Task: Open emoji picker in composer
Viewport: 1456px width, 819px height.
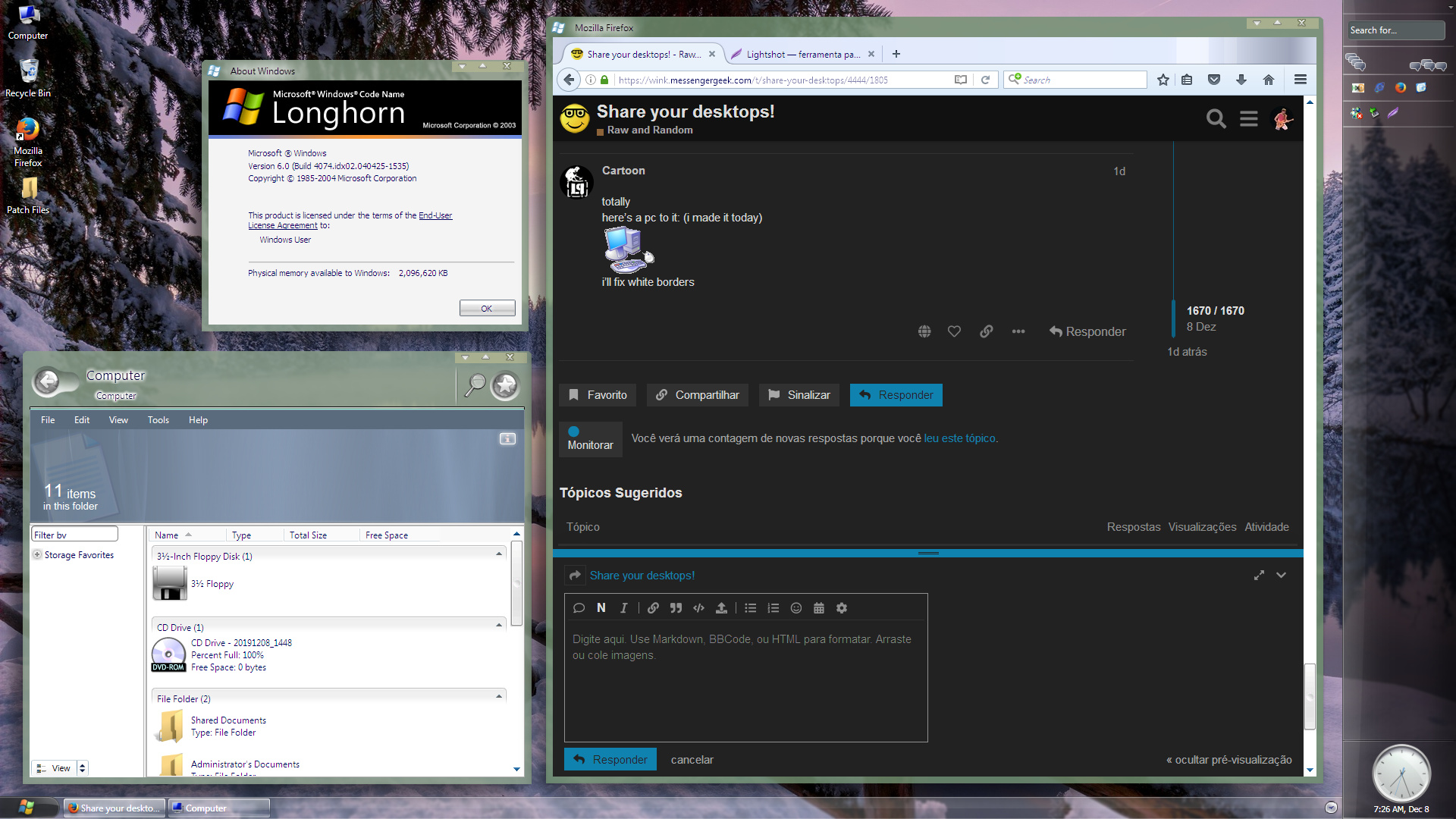Action: [x=796, y=608]
